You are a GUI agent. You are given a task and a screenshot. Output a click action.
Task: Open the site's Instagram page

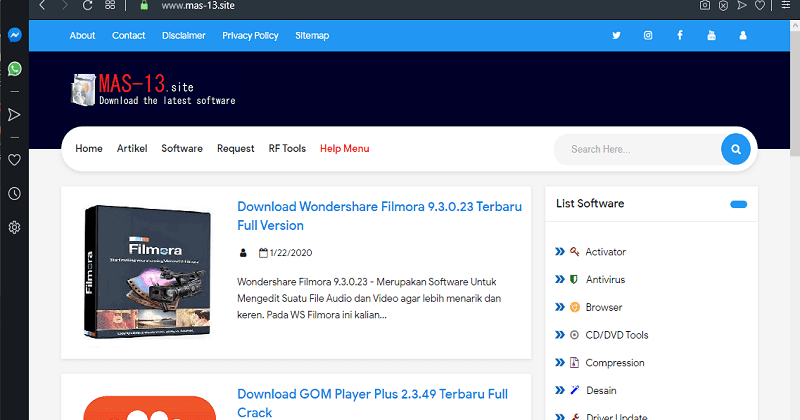click(x=648, y=35)
